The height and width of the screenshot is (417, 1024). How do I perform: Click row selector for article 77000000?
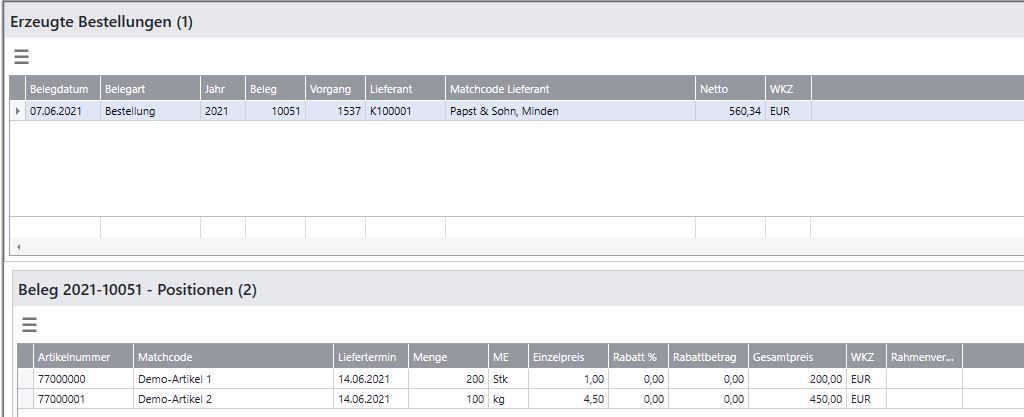[25, 379]
